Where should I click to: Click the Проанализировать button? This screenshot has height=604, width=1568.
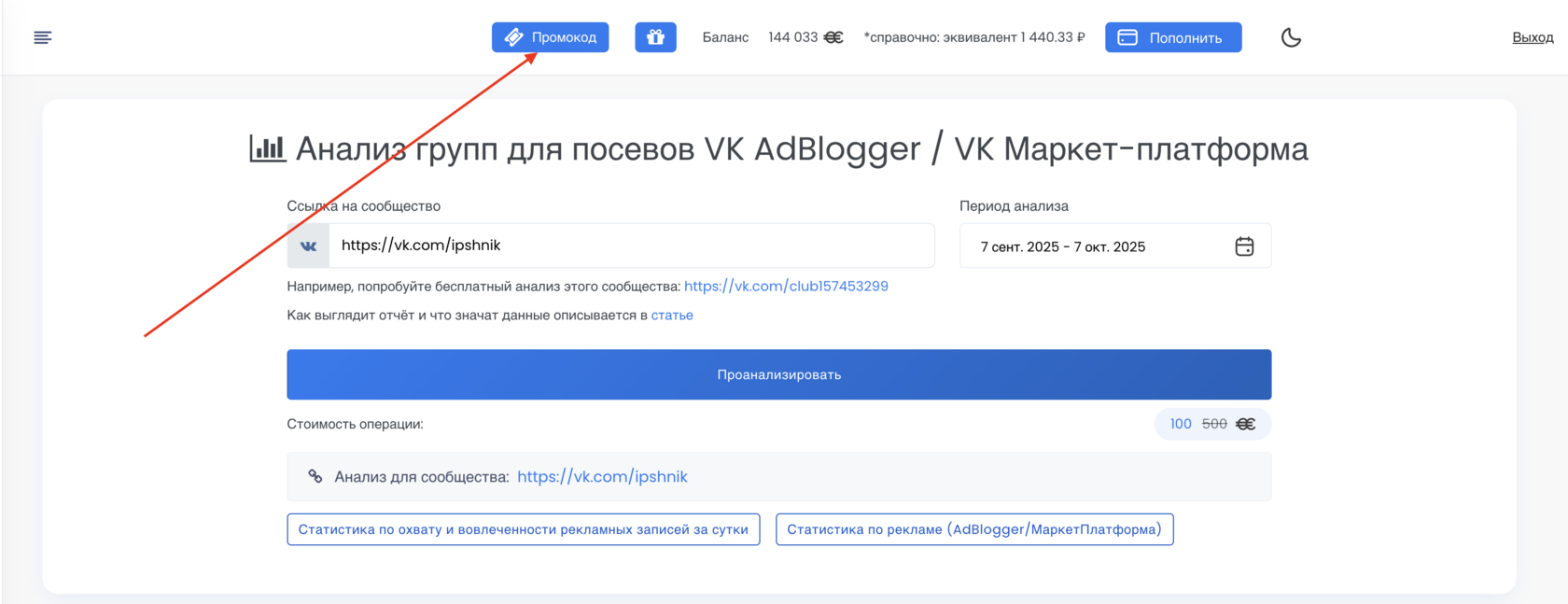click(x=779, y=374)
